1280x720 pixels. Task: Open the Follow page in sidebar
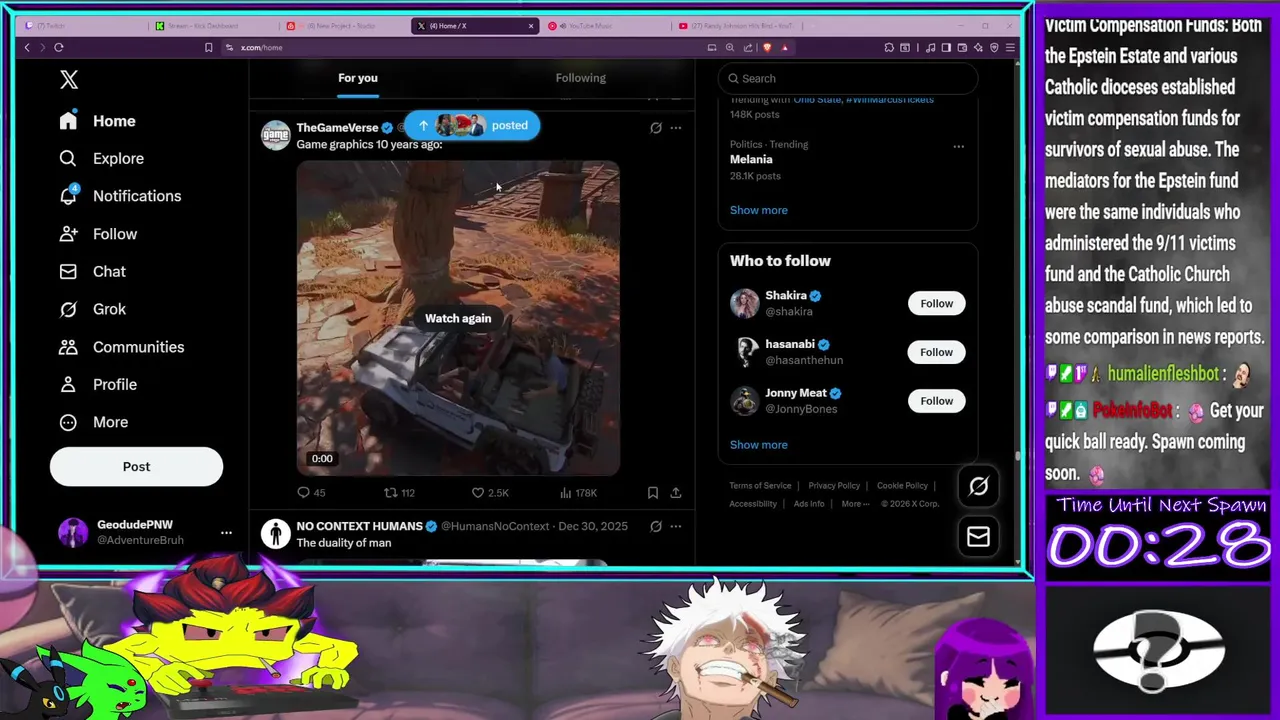pyautogui.click(x=98, y=234)
